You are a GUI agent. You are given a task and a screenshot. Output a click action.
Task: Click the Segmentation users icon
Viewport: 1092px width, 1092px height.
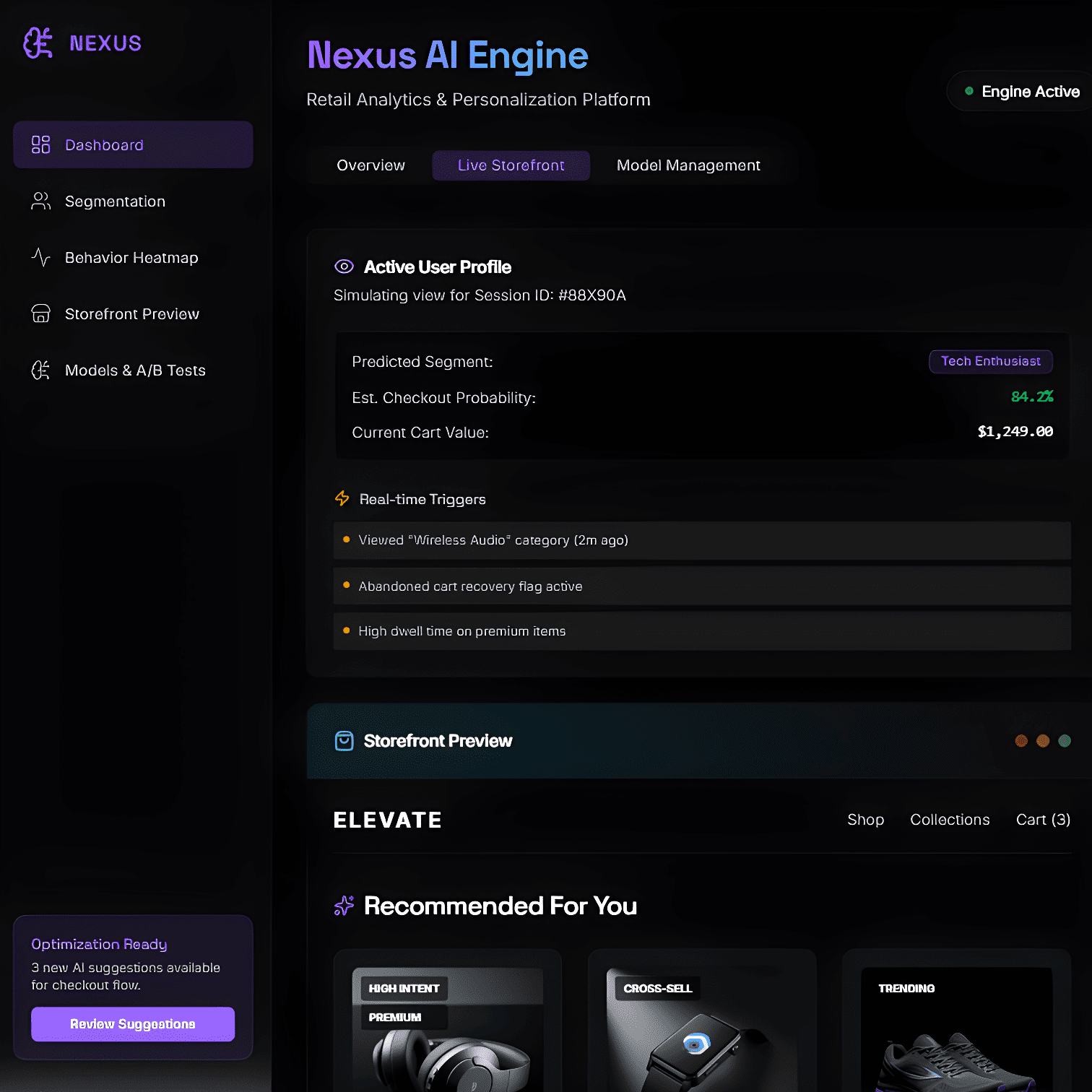pos(40,201)
